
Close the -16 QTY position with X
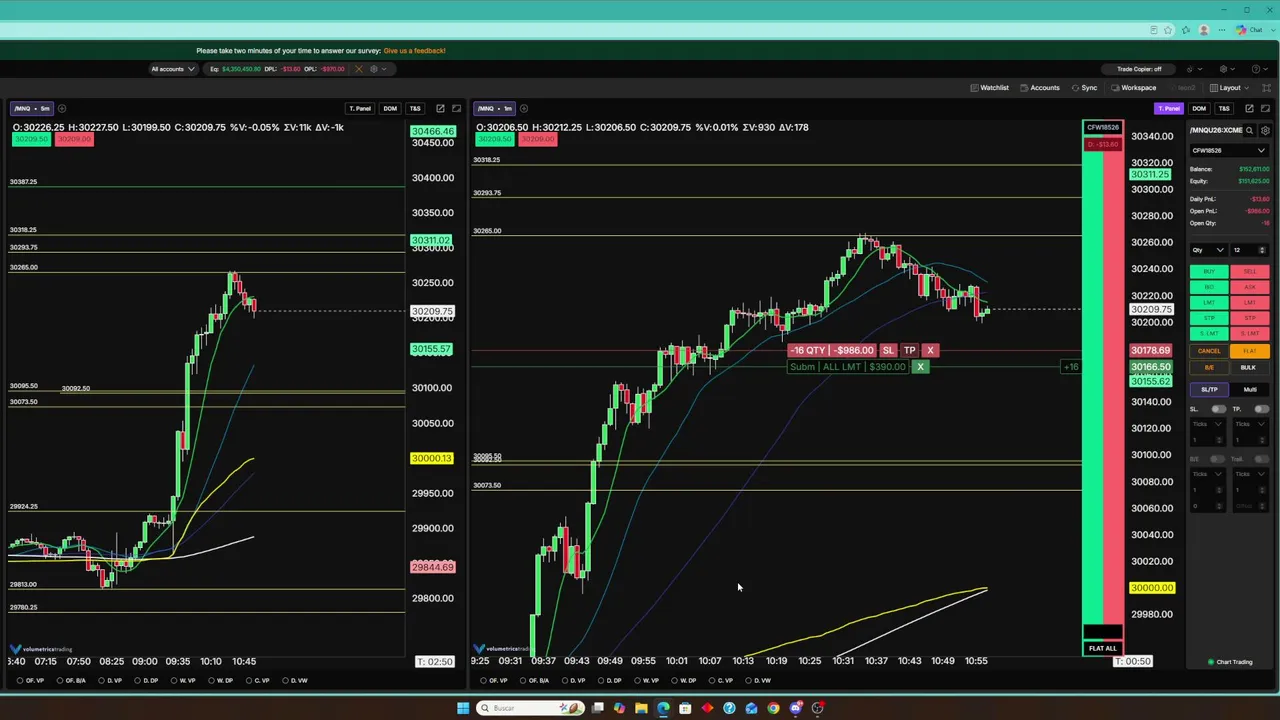(x=930, y=350)
